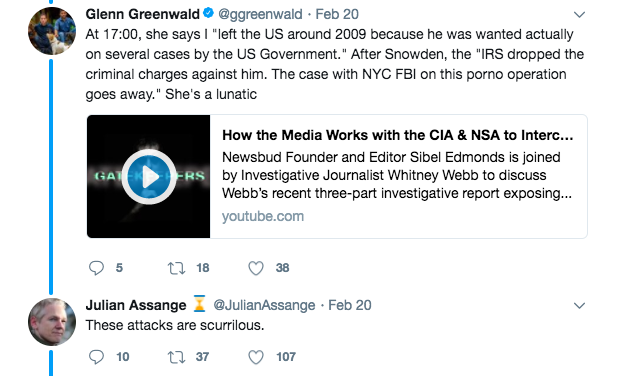Retweet Glenn Greenwald's tweet
The width and height of the screenshot is (621, 376).
click(176, 268)
